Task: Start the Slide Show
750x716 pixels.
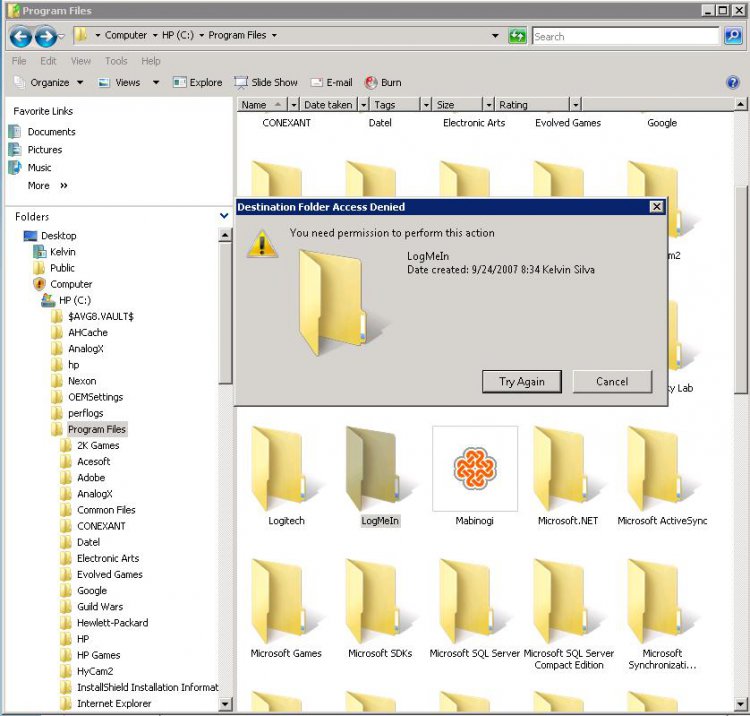Action: point(266,82)
